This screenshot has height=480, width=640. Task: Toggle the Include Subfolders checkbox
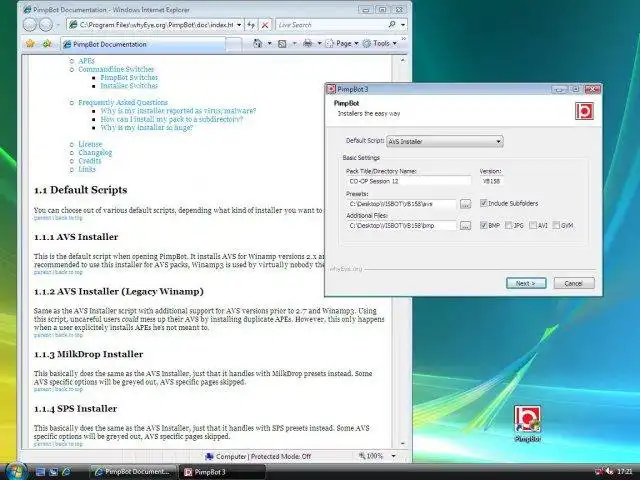coord(484,203)
